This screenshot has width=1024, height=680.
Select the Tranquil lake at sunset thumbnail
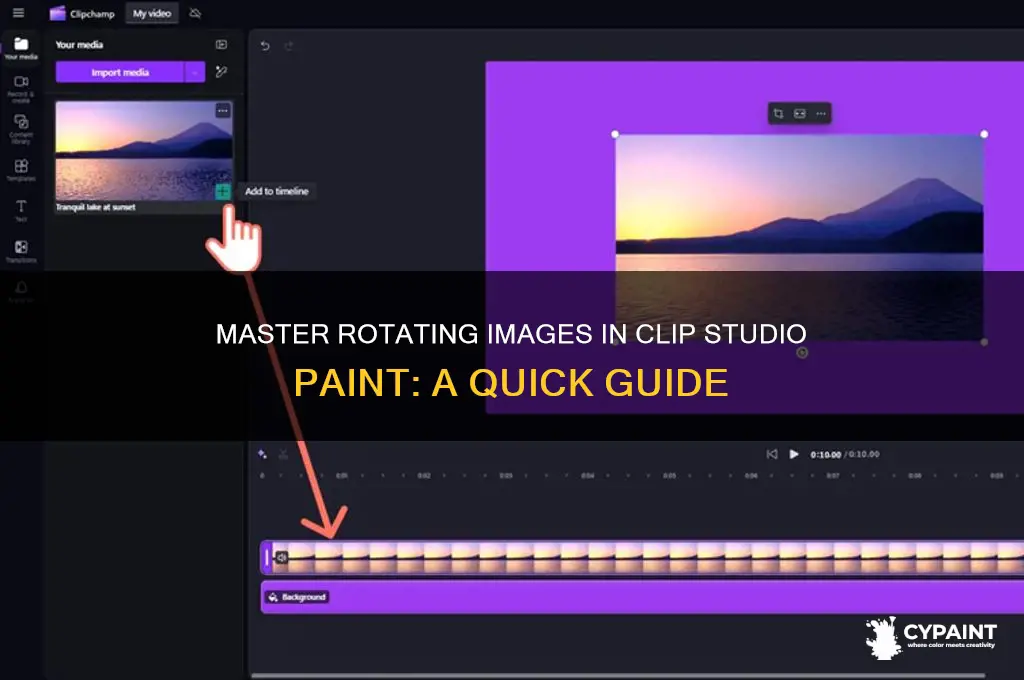click(x=144, y=150)
